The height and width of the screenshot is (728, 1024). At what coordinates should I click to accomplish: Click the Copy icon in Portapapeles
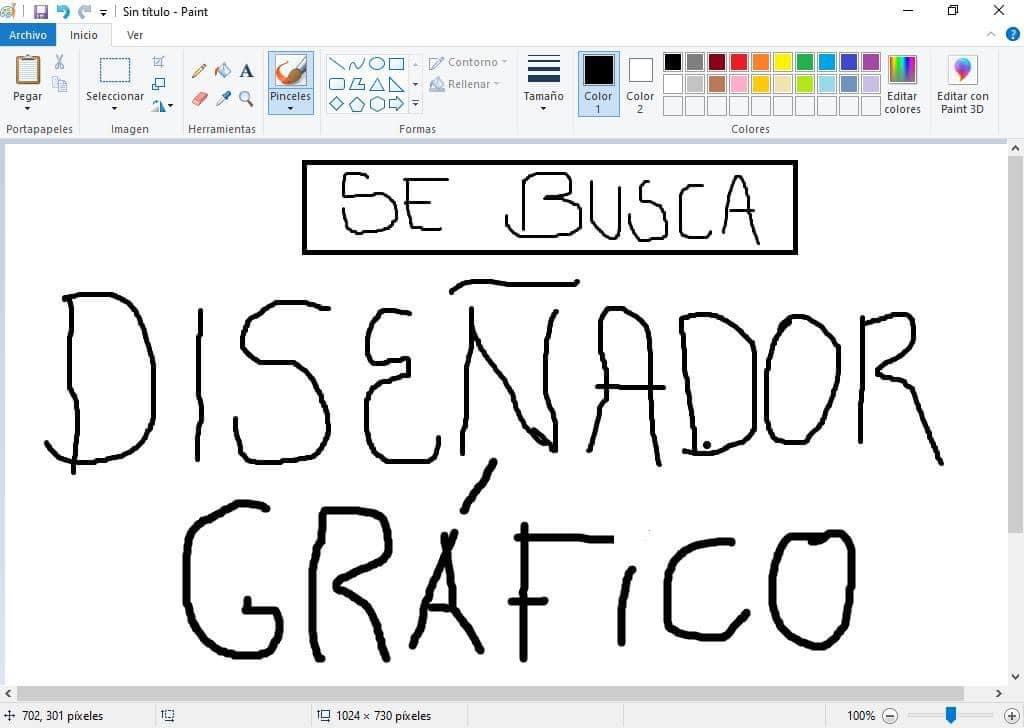(x=59, y=84)
